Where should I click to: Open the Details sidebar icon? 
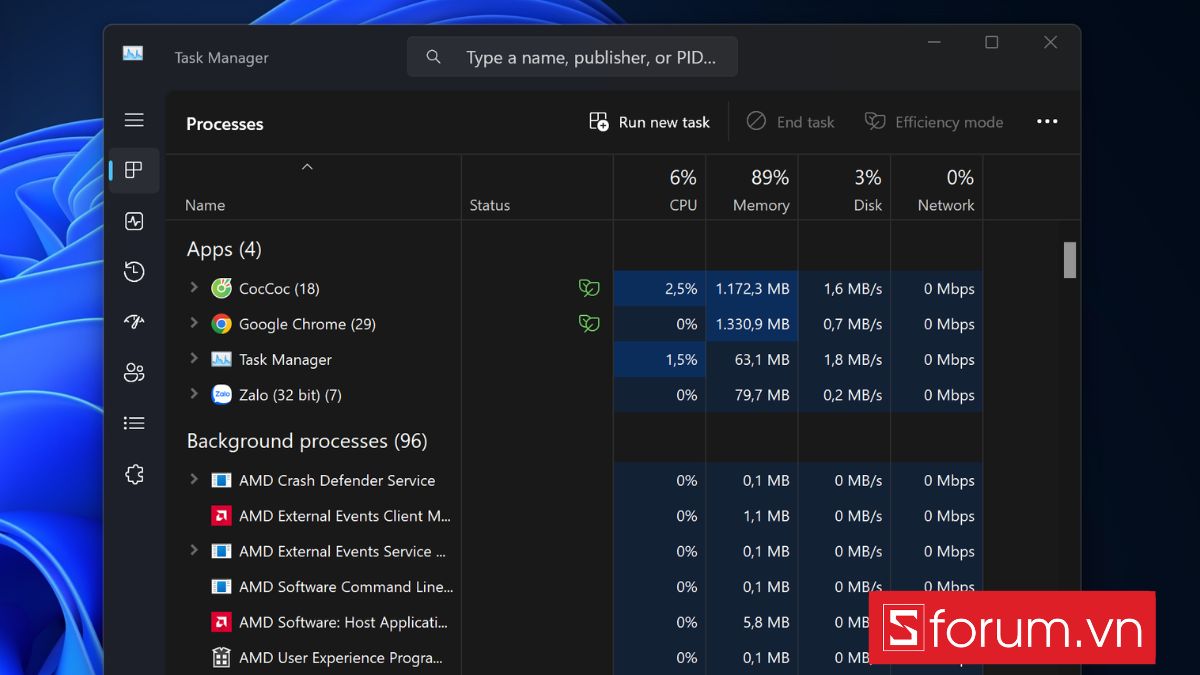pos(134,423)
